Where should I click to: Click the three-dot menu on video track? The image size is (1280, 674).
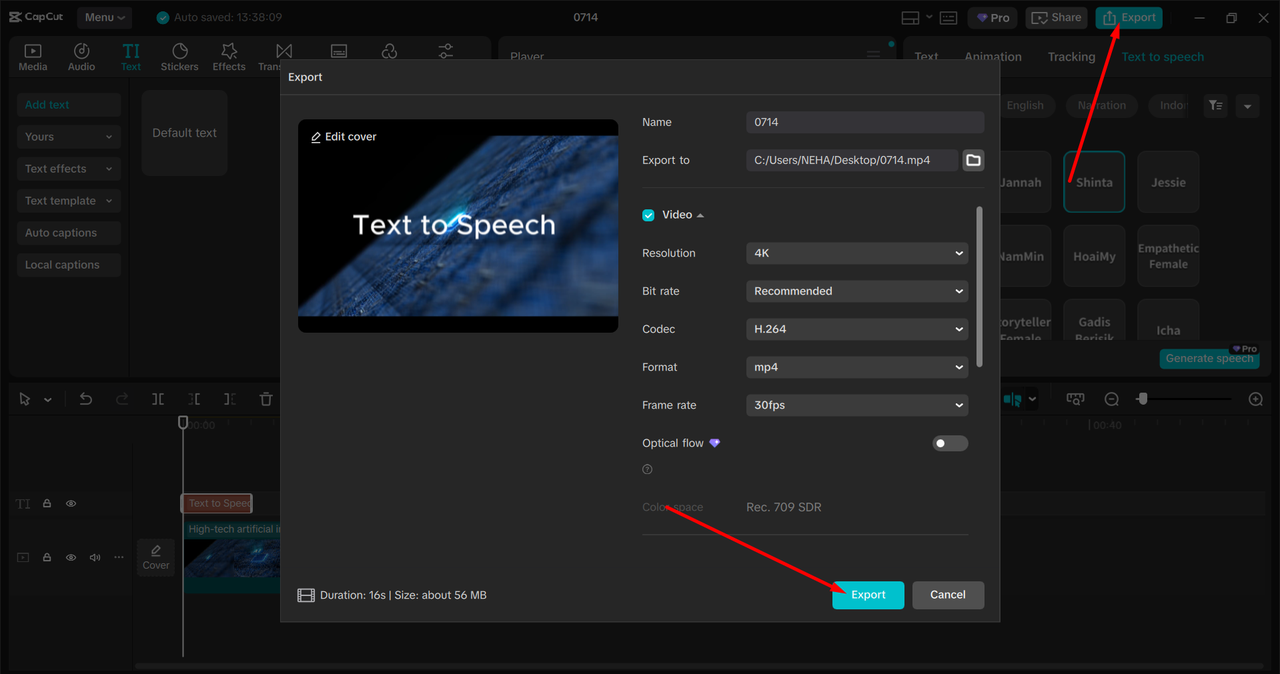(x=119, y=557)
